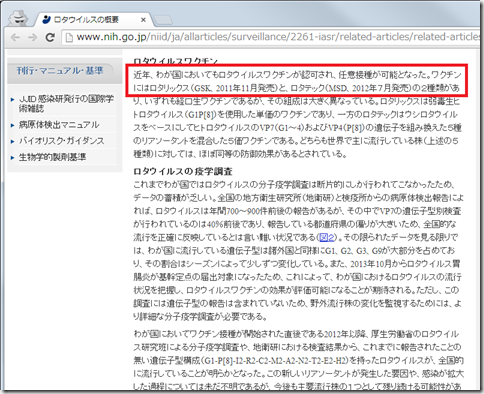Open the 図2 figure link
Image resolution: width=484 pixels, height=394 pixels.
327,237
